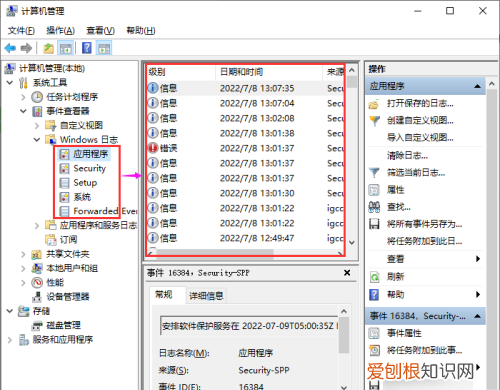The width and height of the screenshot is (500, 390).
Task: Click the 共享文件夹 icon
Action: click(36, 254)
